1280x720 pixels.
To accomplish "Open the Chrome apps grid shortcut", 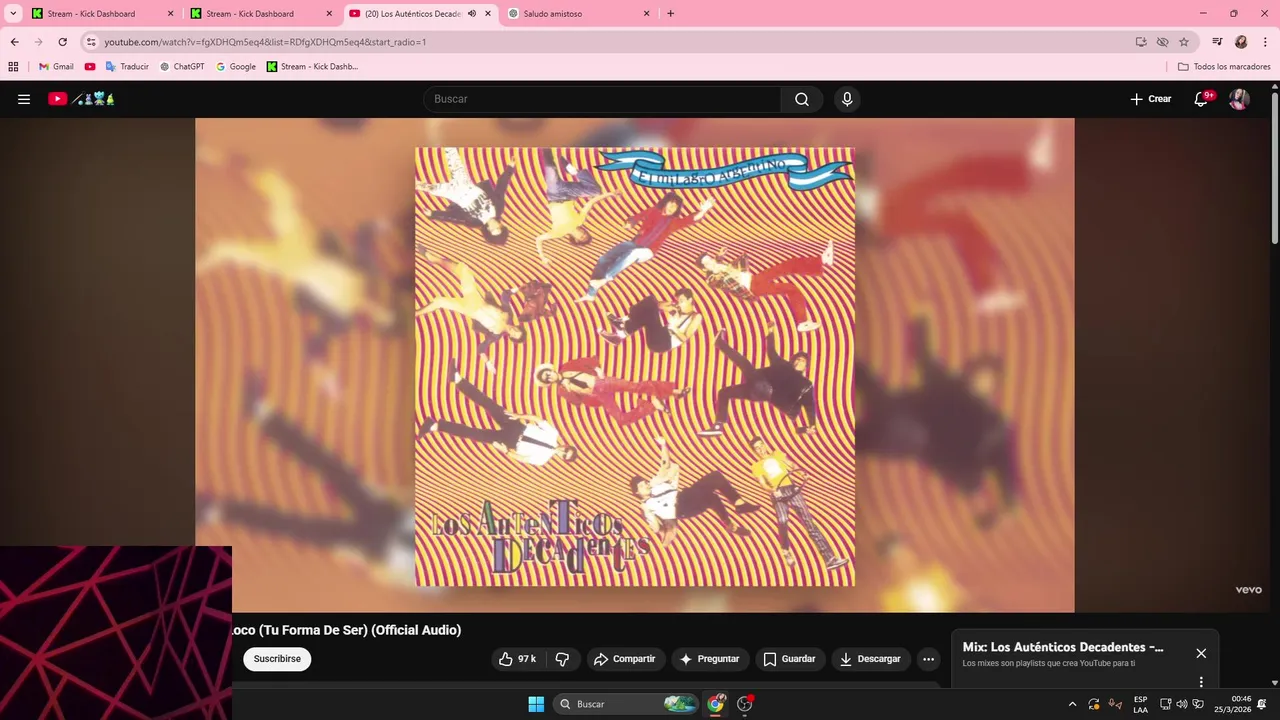I will click(13, 67).
